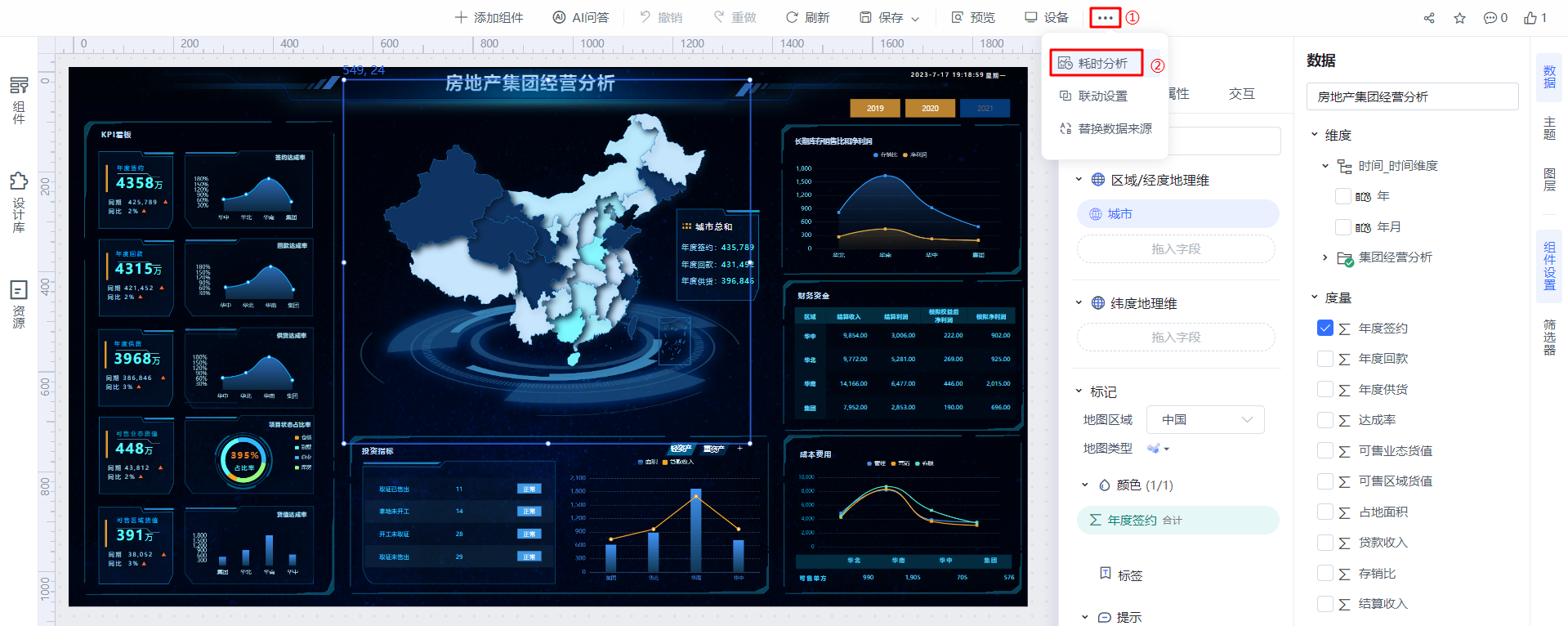Check the 结算收入 measure checkbox
Screen dimensions: 1568x626
click(1325, 603)
